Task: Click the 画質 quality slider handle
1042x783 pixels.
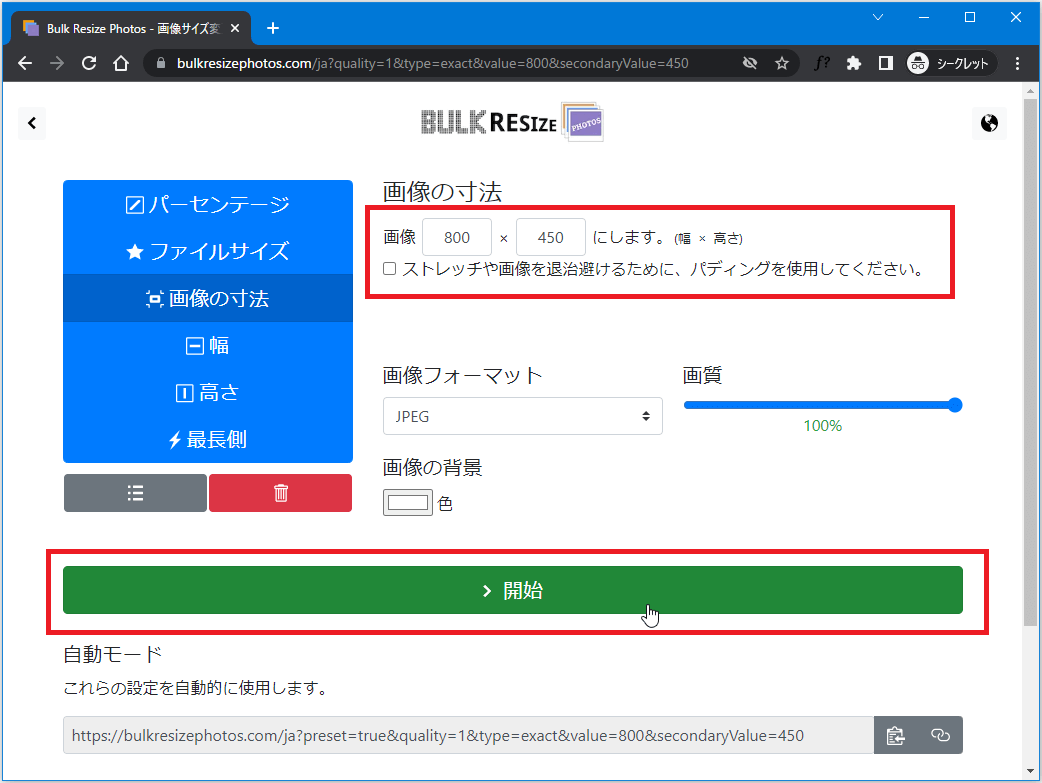Action: [954, 405]
